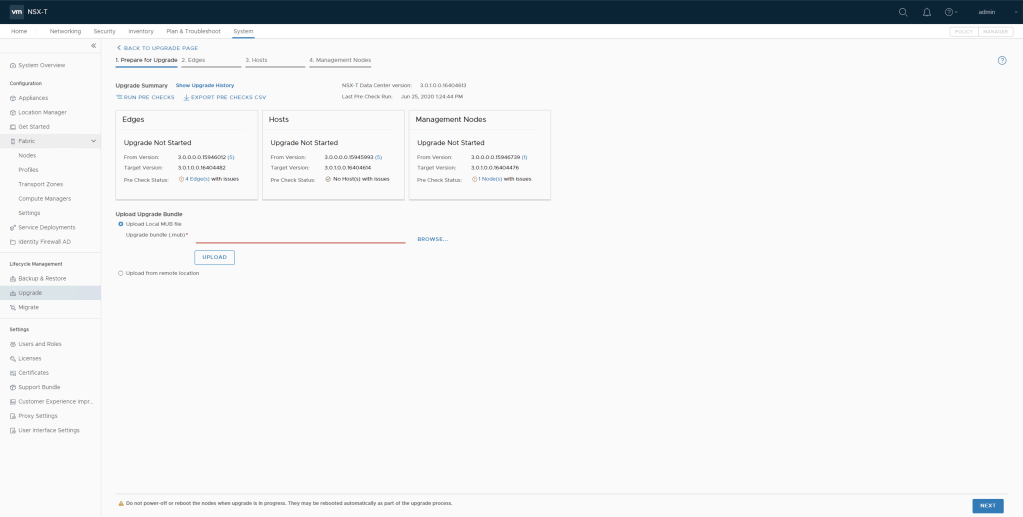Open the admin user dropdown
This screenshot has height=517, width=1023.
click(987, 12)
